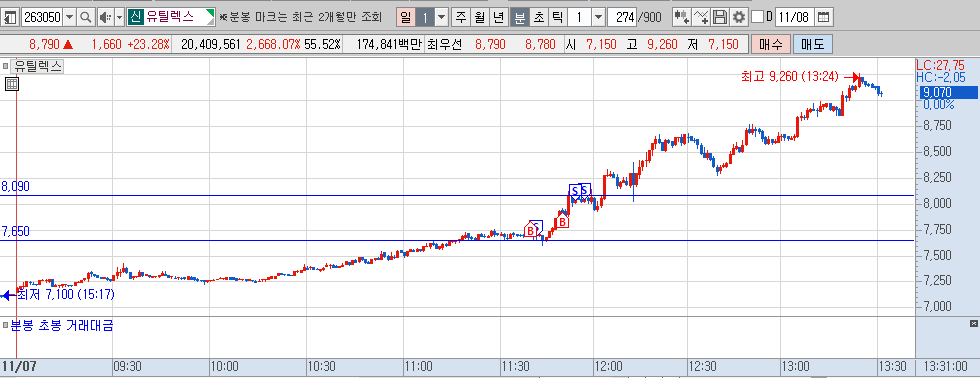
Task: Expand stock code 263050 dropdown
Action: [x=69, y=17]
